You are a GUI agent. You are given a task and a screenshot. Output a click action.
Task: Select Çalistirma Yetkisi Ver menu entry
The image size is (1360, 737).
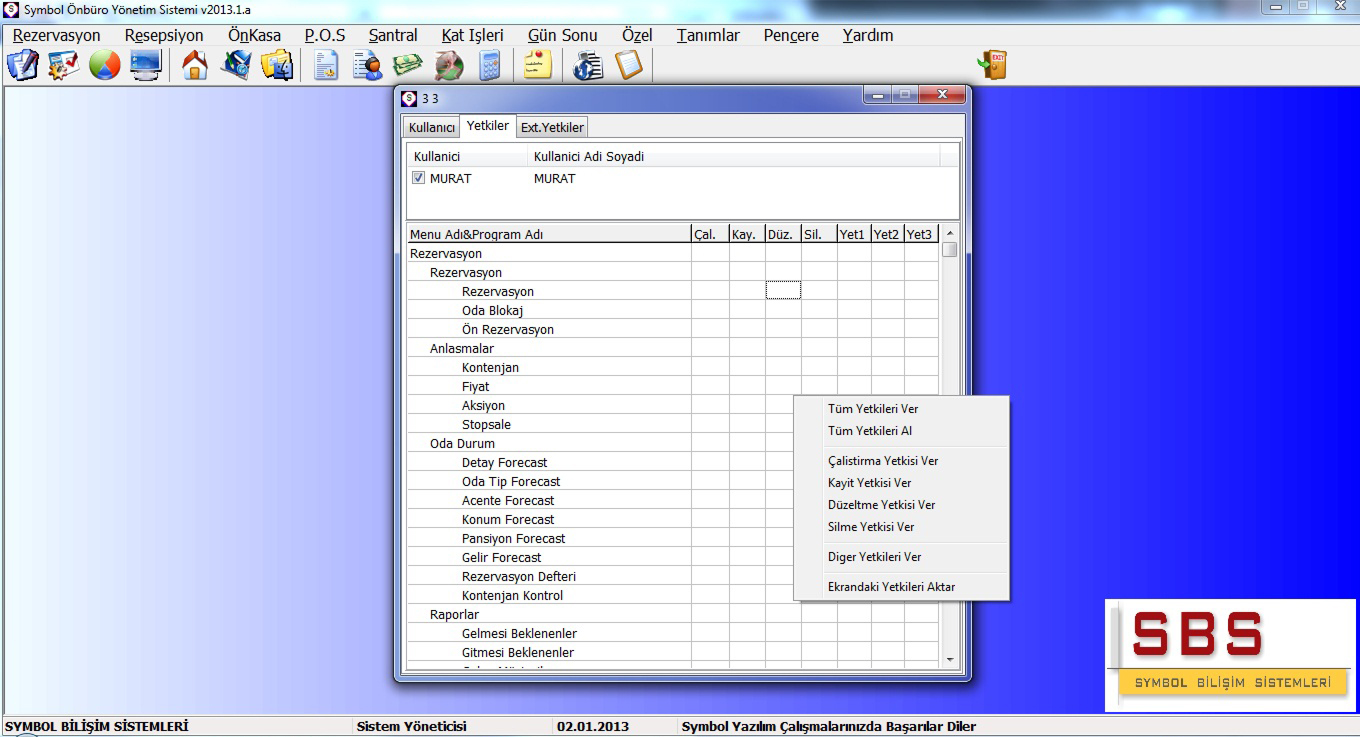pos(902,461)
